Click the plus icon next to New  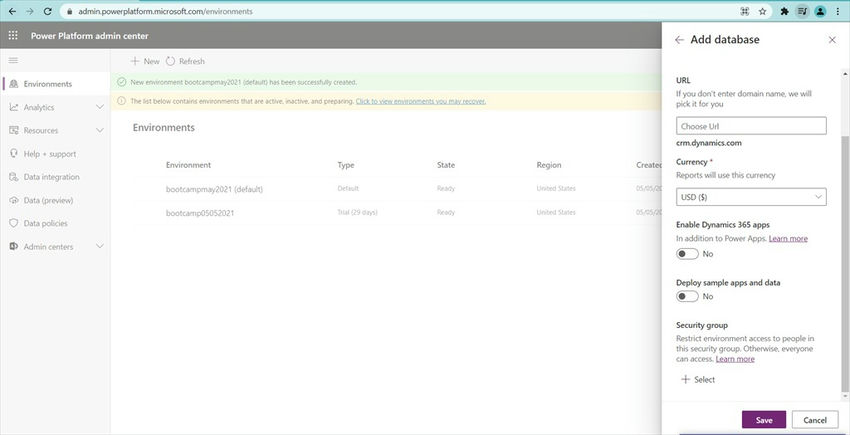(x=135, y=61)
